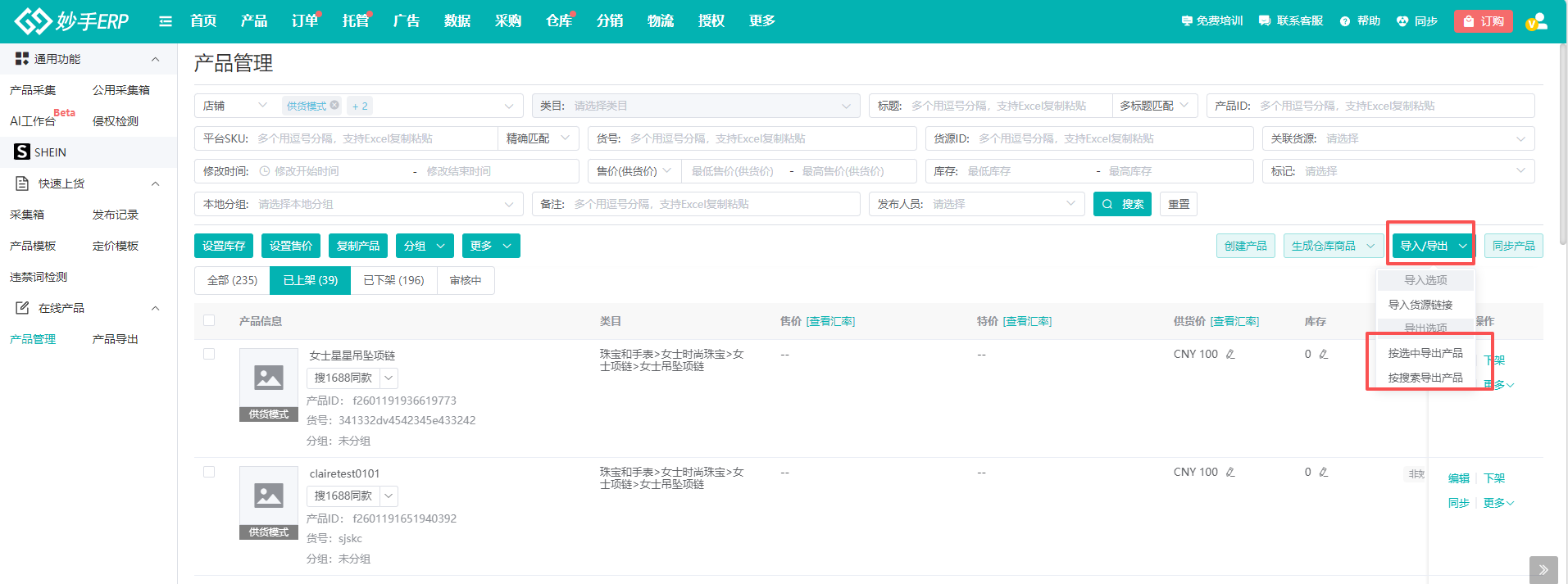Open the 类目 category dropdown
The image size is (1568, 584).
[x=695, y=106]
